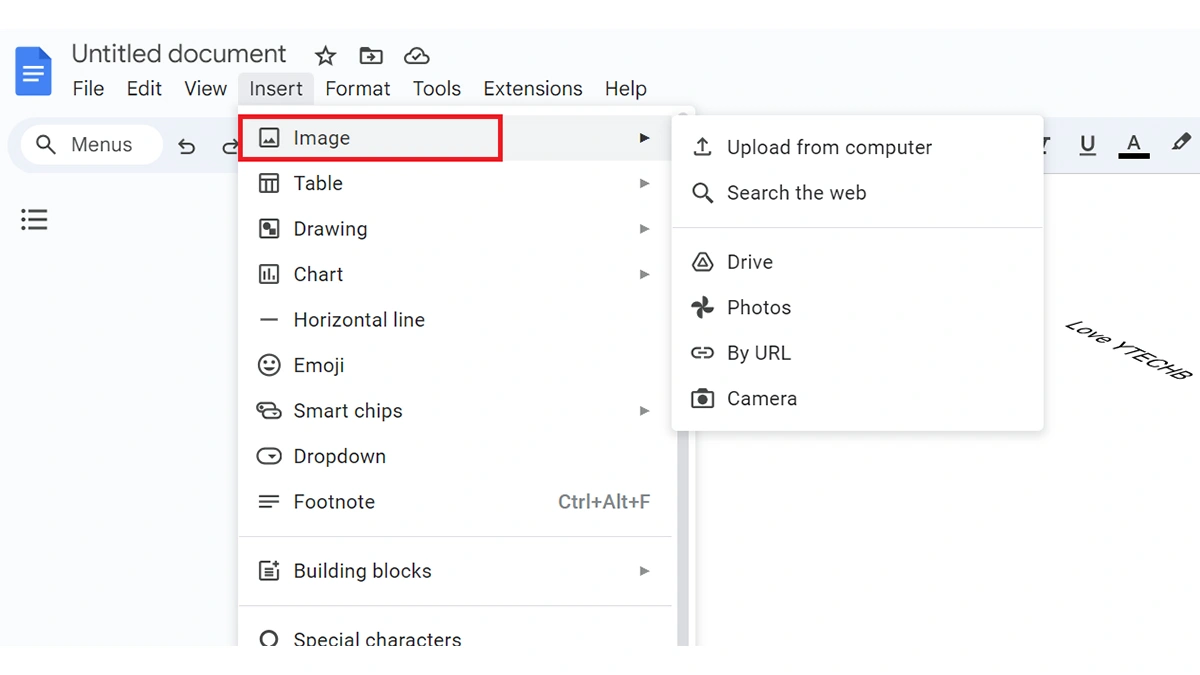
Task: Click the Underline formatting icon
Action: tap(1088, 145)
